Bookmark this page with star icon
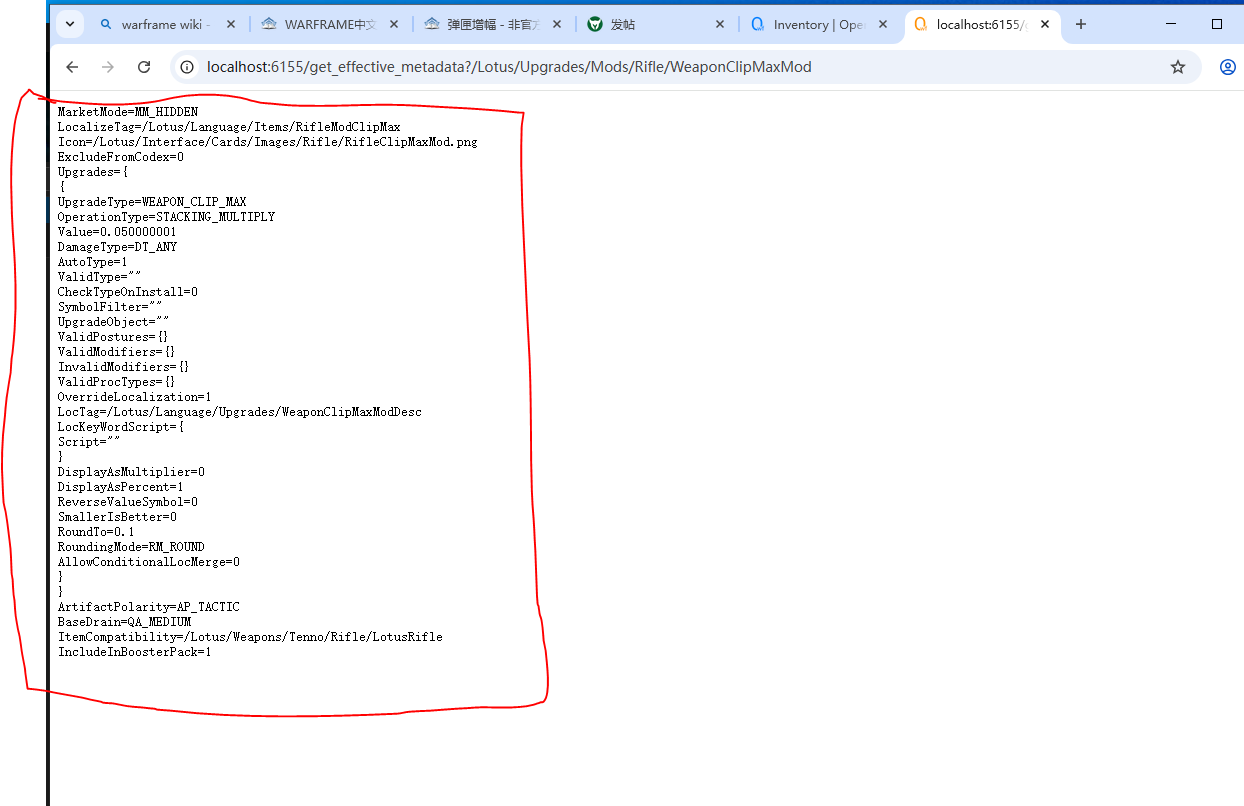Screen dimensions: 1244x806 pyautogui.click(x=1178, y=67)
